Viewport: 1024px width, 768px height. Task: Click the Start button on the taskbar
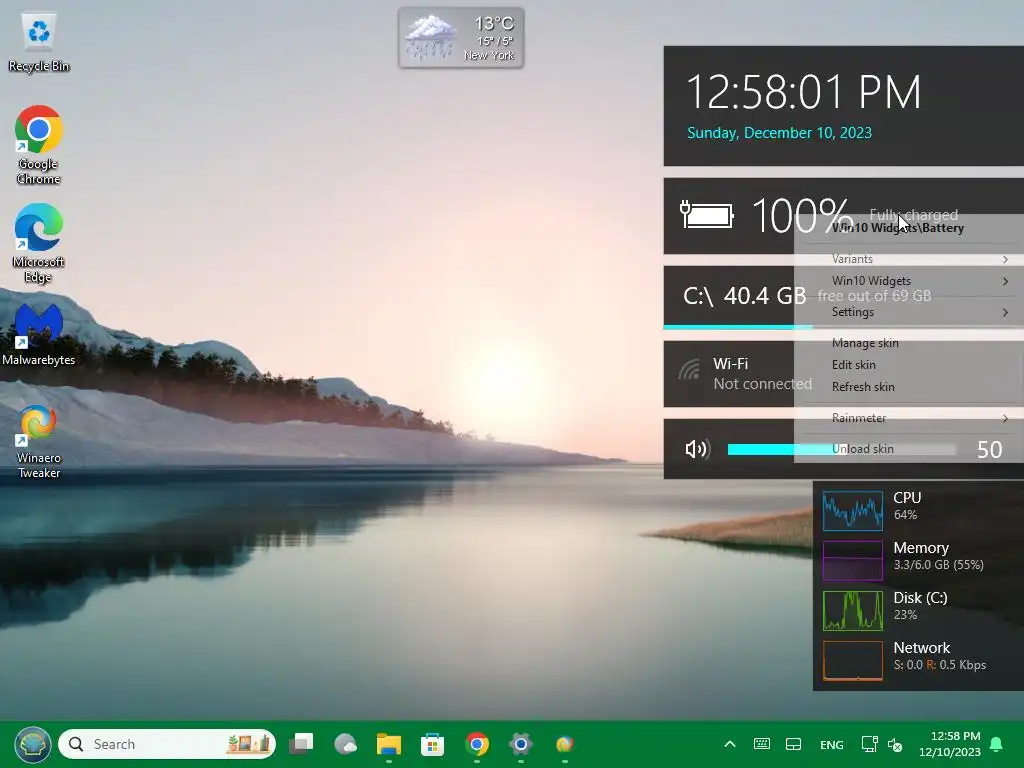point(33,744)
